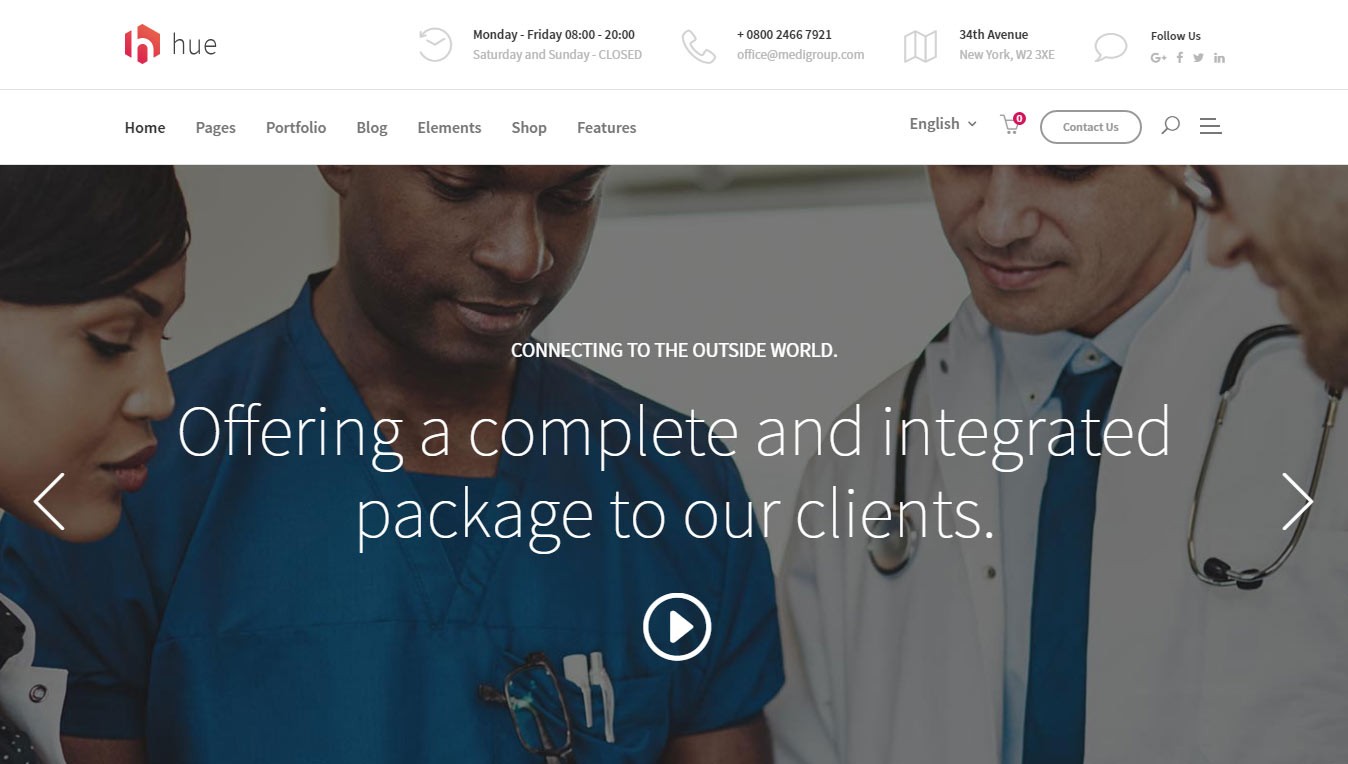Click the Contact Us button
1348x764 pixels.
pos(1090,127)
